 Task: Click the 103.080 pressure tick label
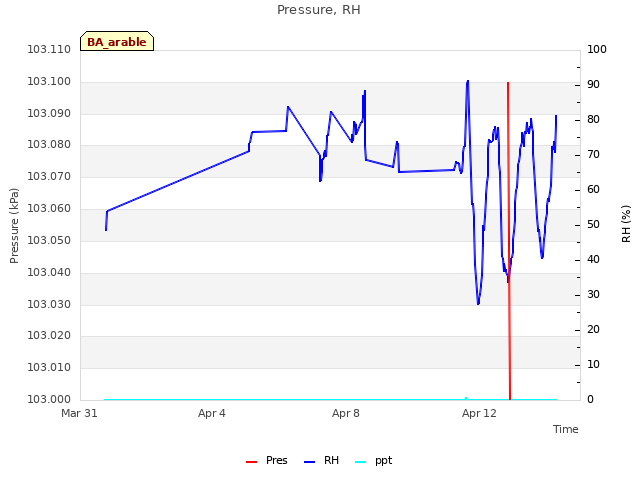click(49, 144)
